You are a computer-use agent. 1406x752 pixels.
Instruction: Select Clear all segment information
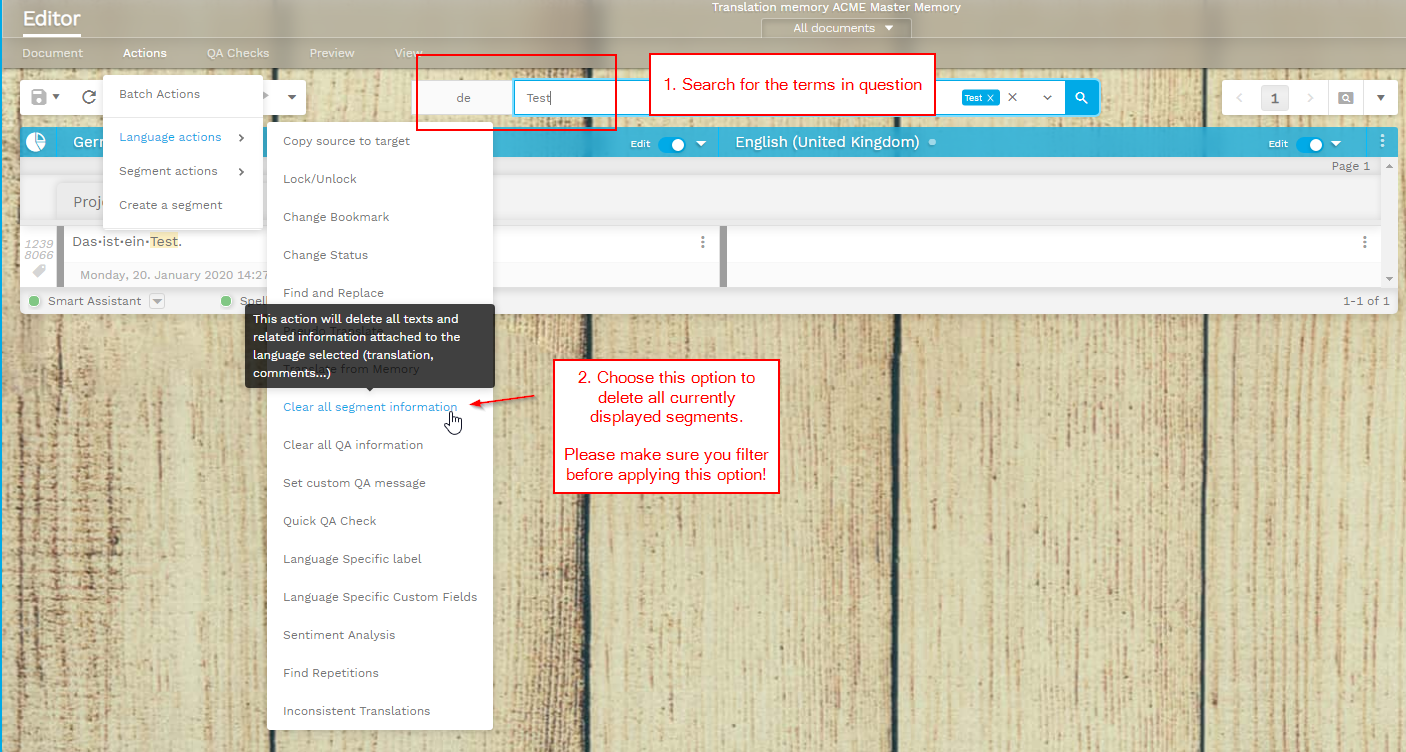point(370,407)
